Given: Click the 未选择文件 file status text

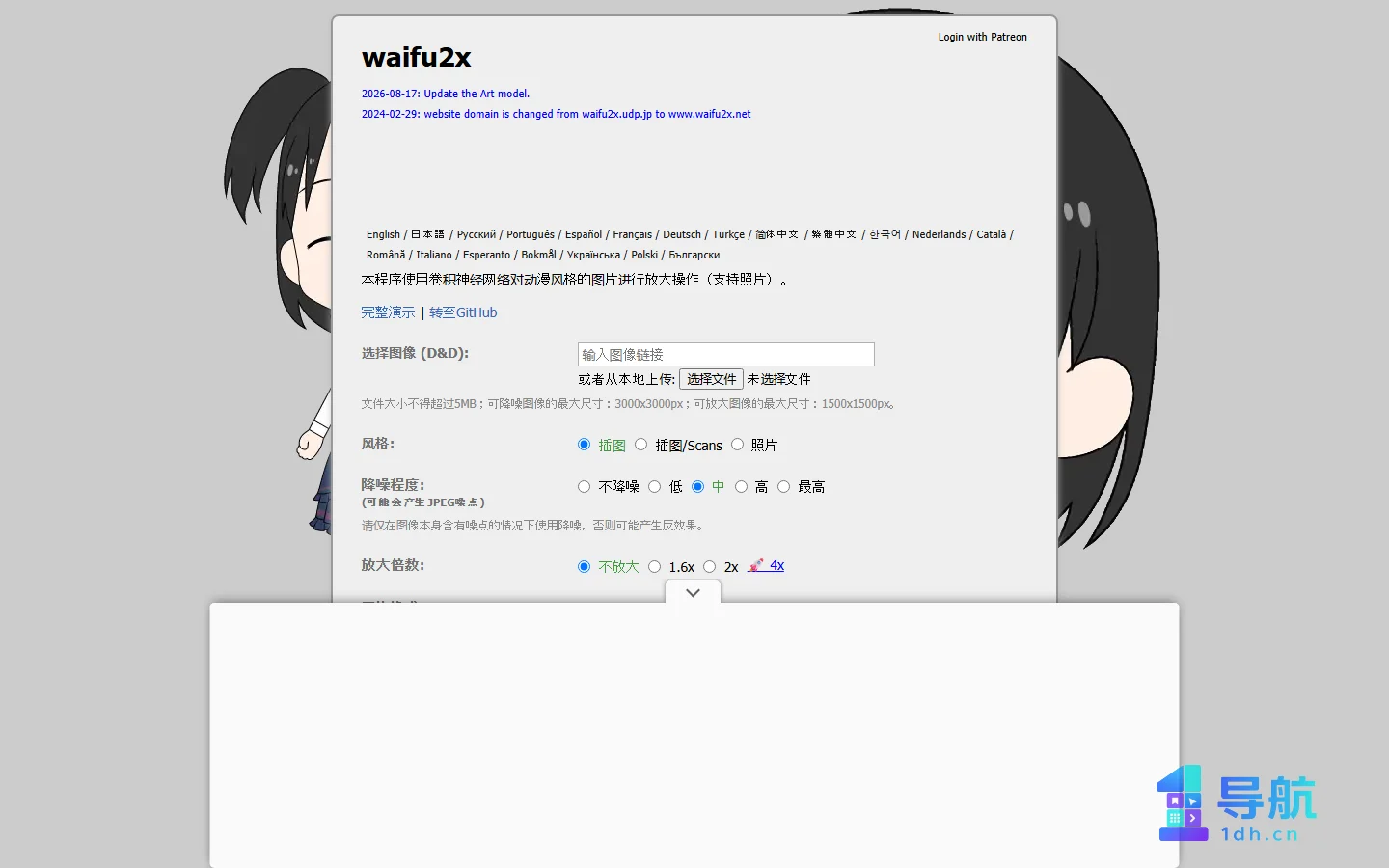Looking at the screenshot, I should [x=778, y=379].
